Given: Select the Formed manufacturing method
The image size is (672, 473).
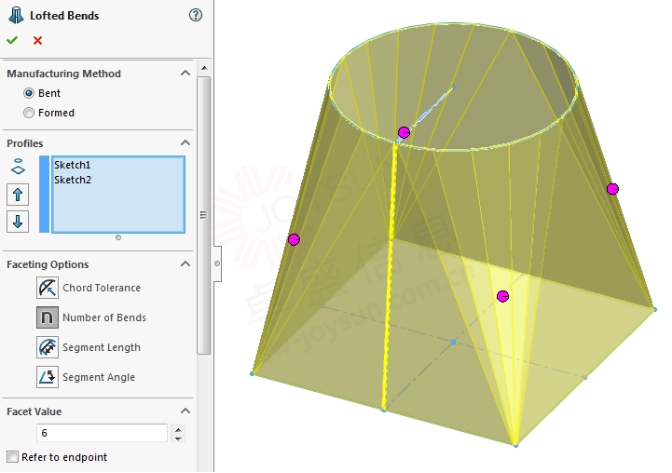Looking at the screenshot, I should click(29, 113).
